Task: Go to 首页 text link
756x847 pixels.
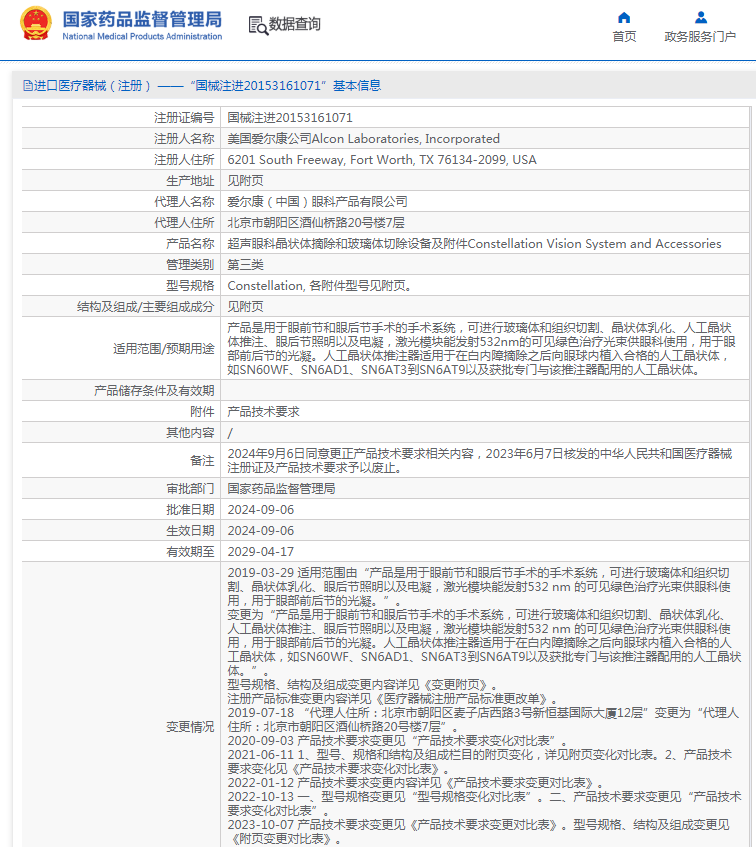Action: pyautogui.click(x=624, y=37)
